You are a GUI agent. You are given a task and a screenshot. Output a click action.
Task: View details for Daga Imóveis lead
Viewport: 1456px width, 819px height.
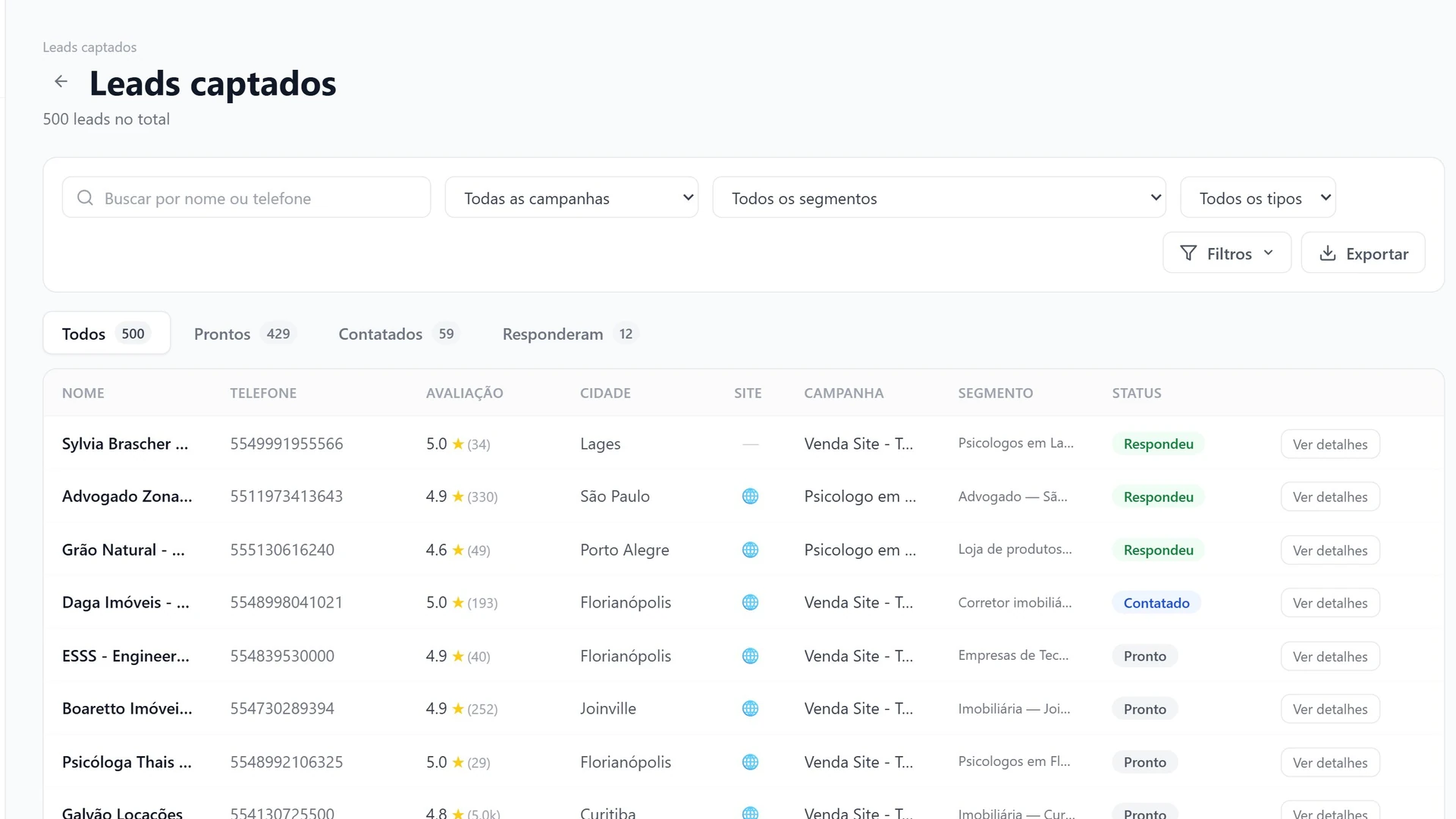click(1330, 603)
